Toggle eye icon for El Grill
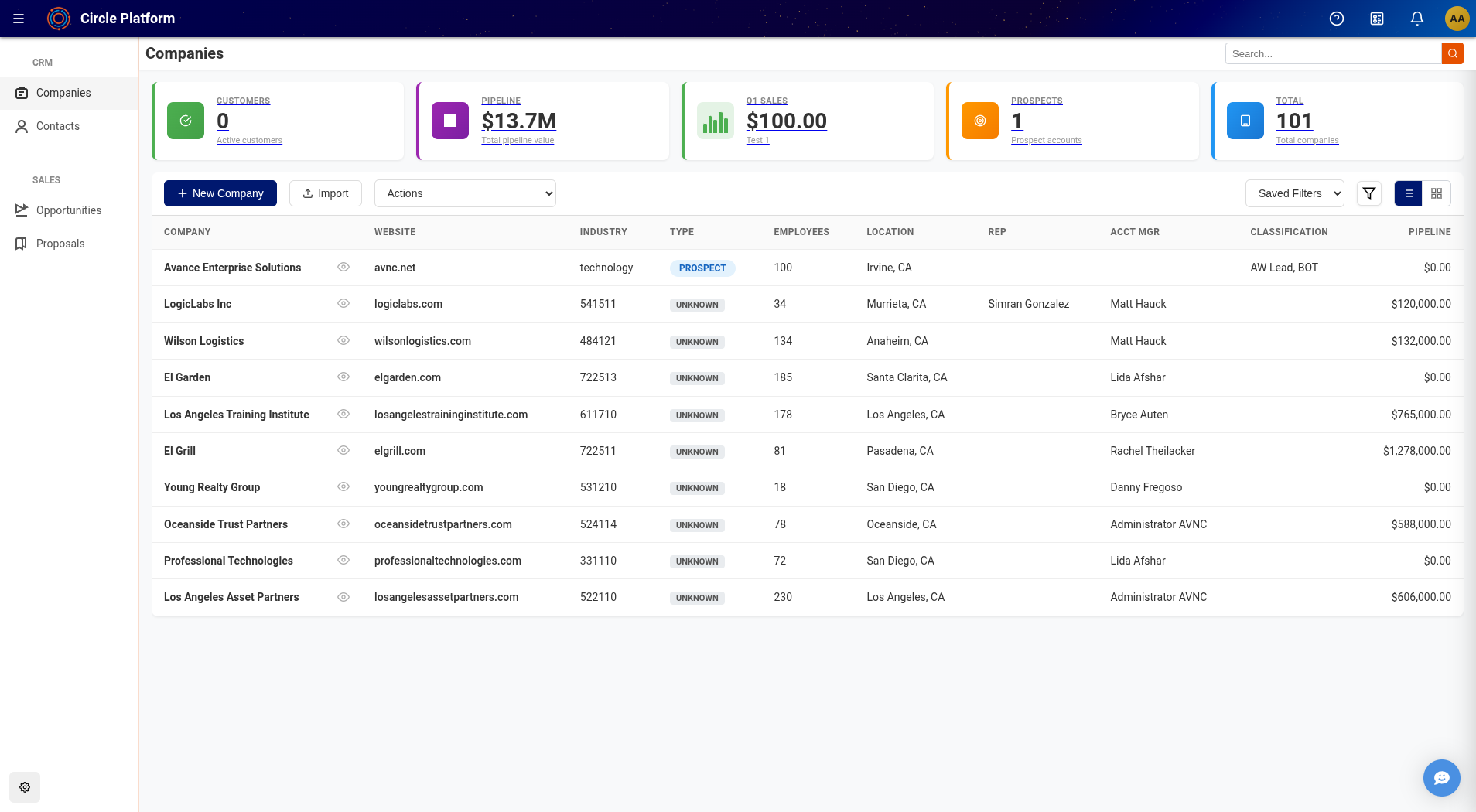The height and width of the screenshot is (812, 1476). tap(343, 451)
